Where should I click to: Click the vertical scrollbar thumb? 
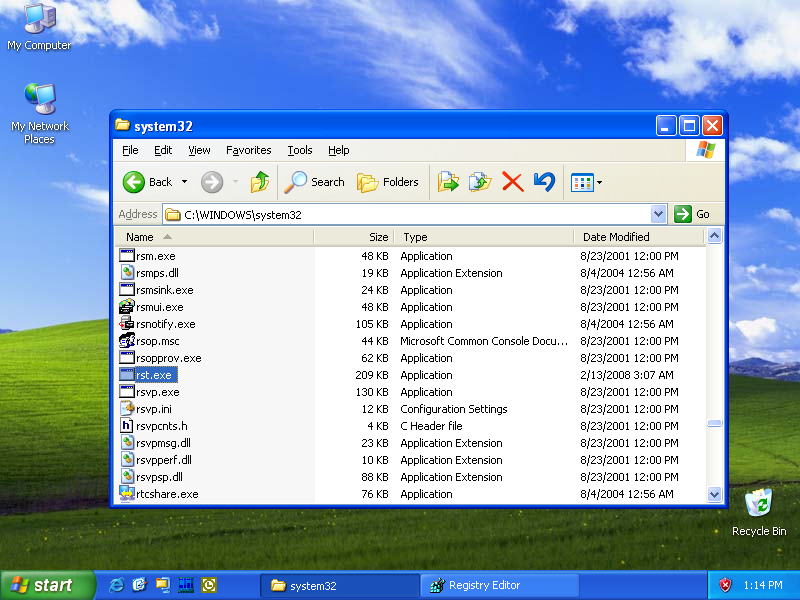(x=714, y=423)
